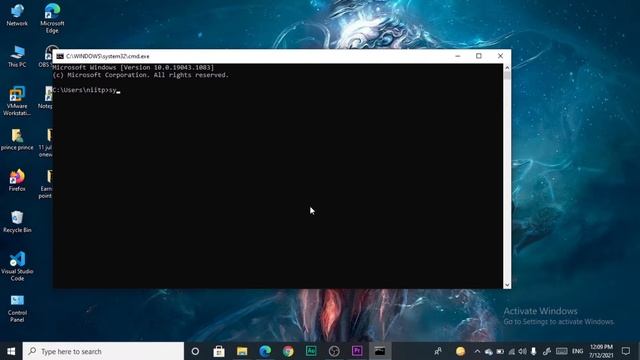Viewport: 640px width, 360px height.
Task: Select This PC desktop icon
Action: [17, 56]
